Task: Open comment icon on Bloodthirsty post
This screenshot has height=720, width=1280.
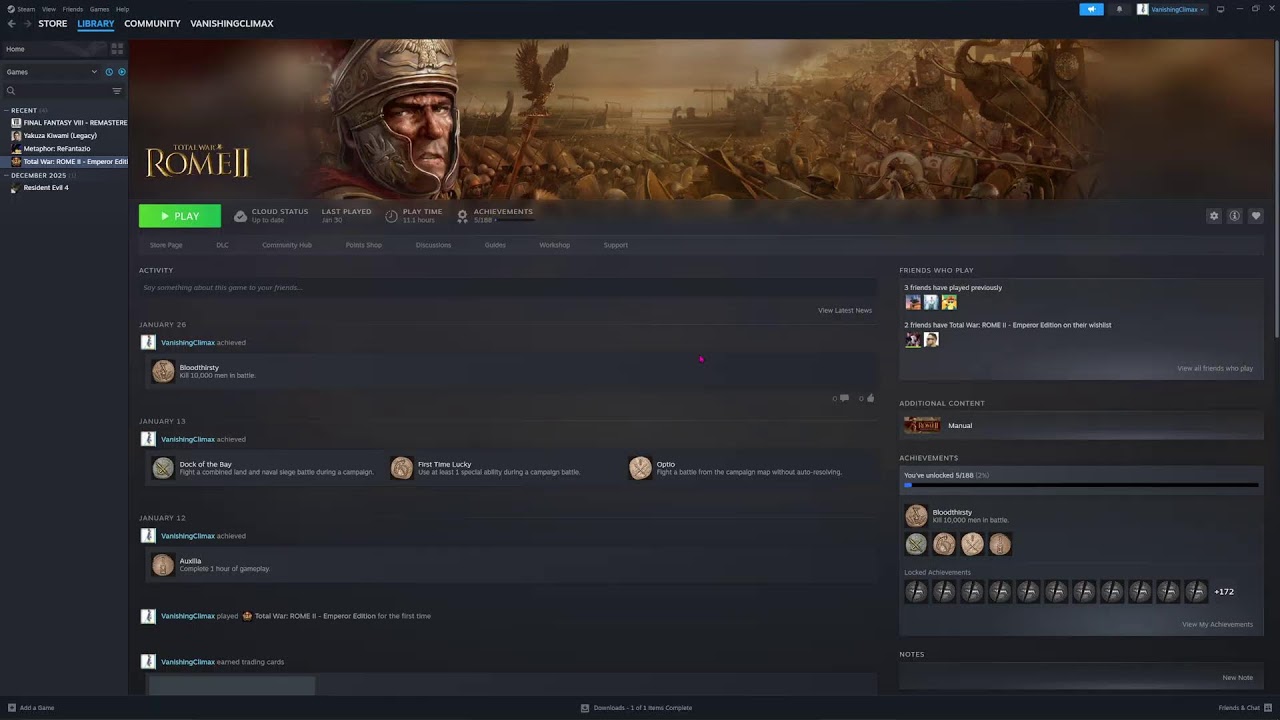Action: click(844, 398)
